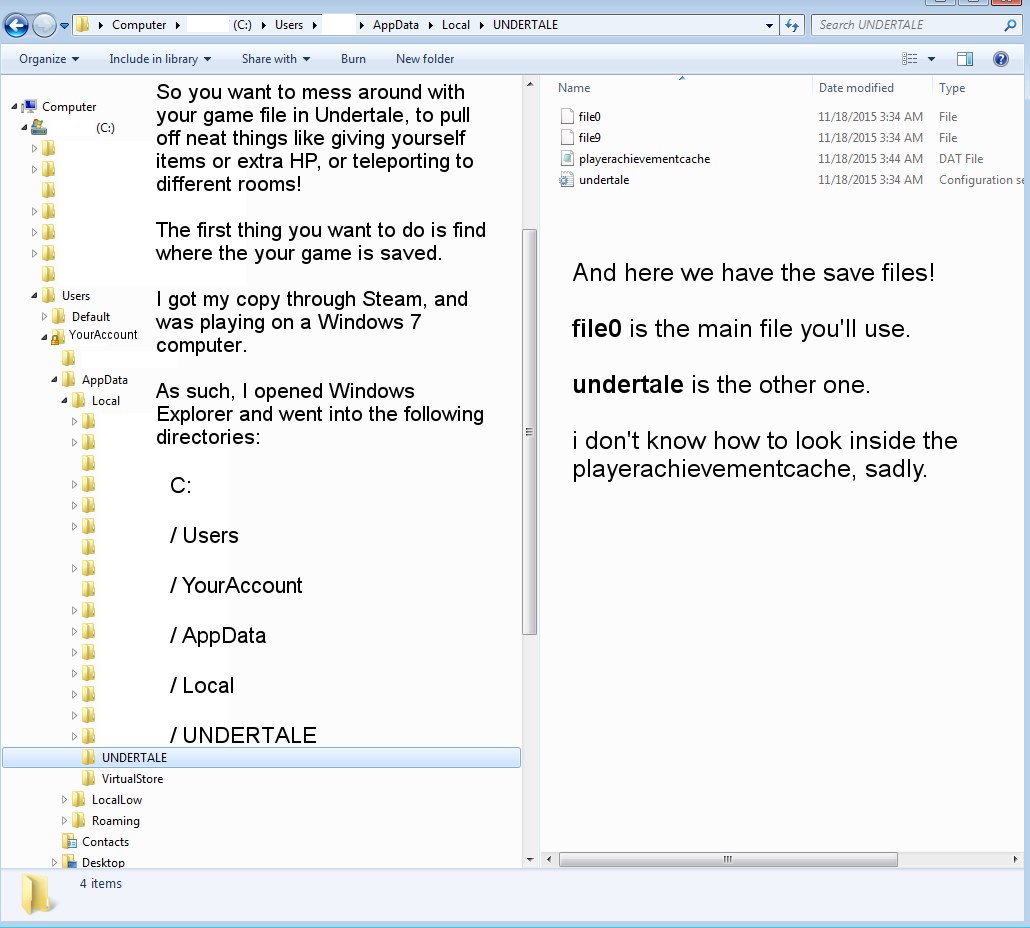
Task: Open the Help question mark icon
Action: tap(1000, 59)
